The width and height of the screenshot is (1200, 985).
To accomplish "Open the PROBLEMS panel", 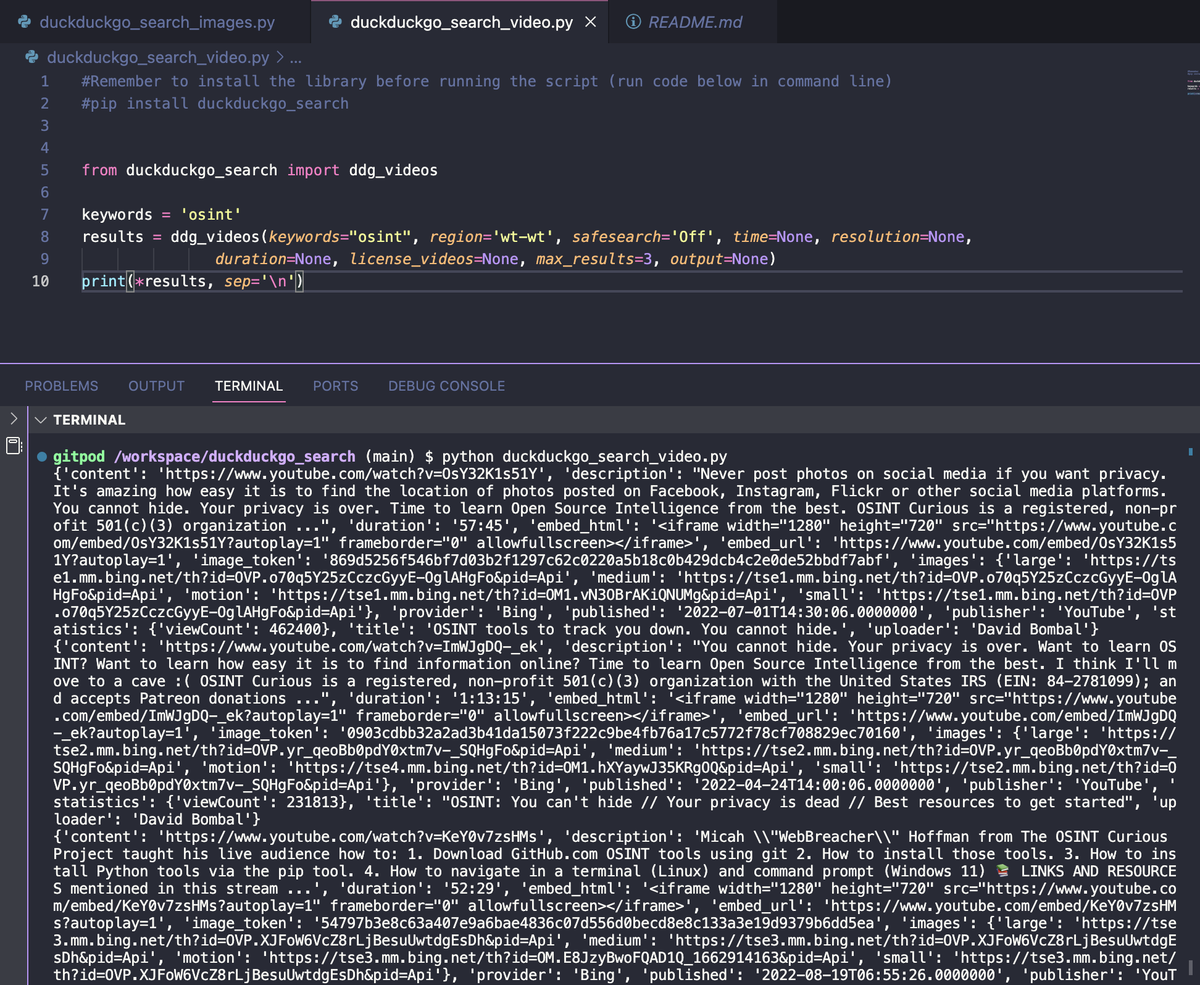I will point(61,386).
